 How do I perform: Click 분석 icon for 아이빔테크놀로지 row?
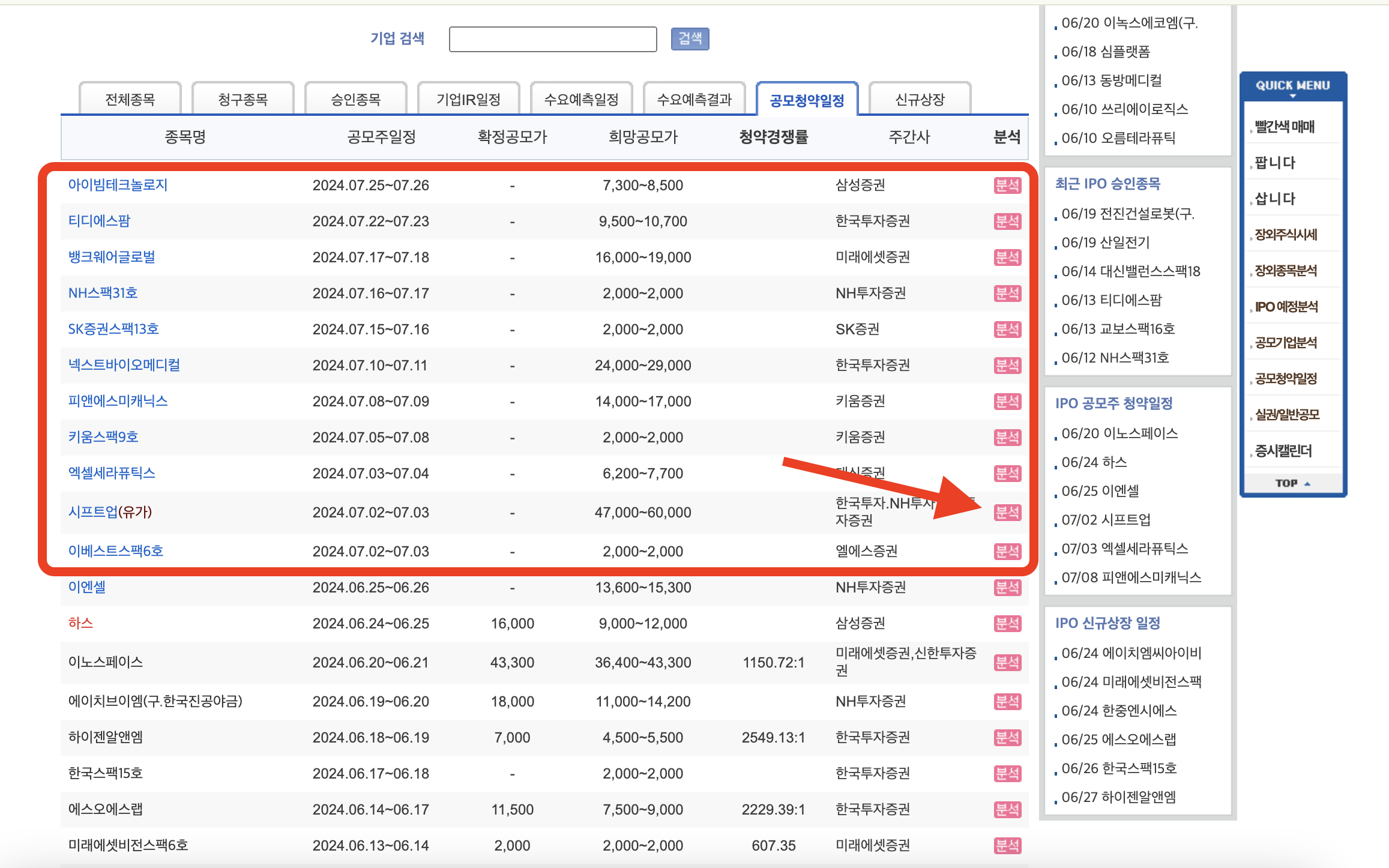click(x=1007, y=185)
